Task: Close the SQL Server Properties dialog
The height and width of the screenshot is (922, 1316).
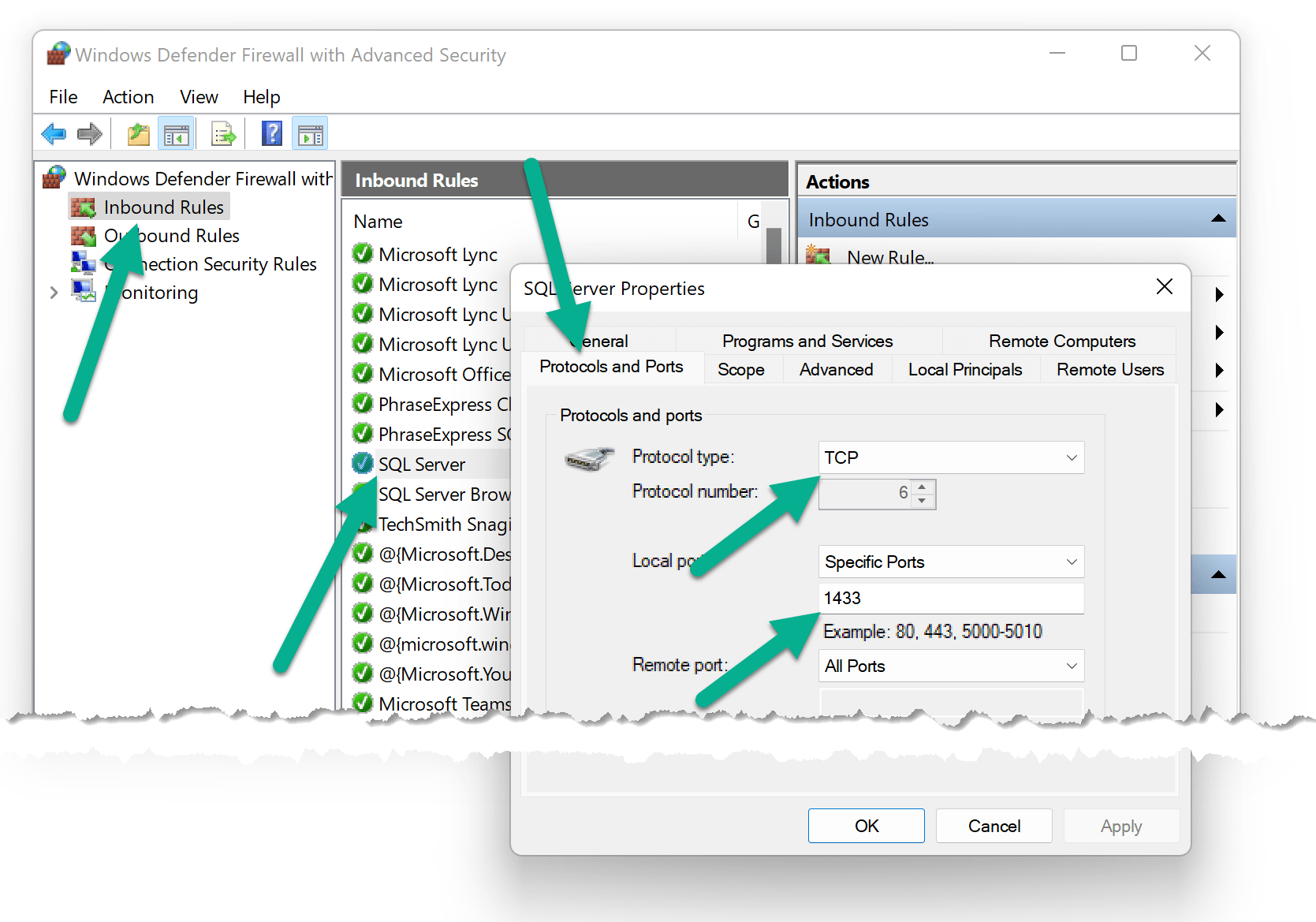Action: [1164, 287]
